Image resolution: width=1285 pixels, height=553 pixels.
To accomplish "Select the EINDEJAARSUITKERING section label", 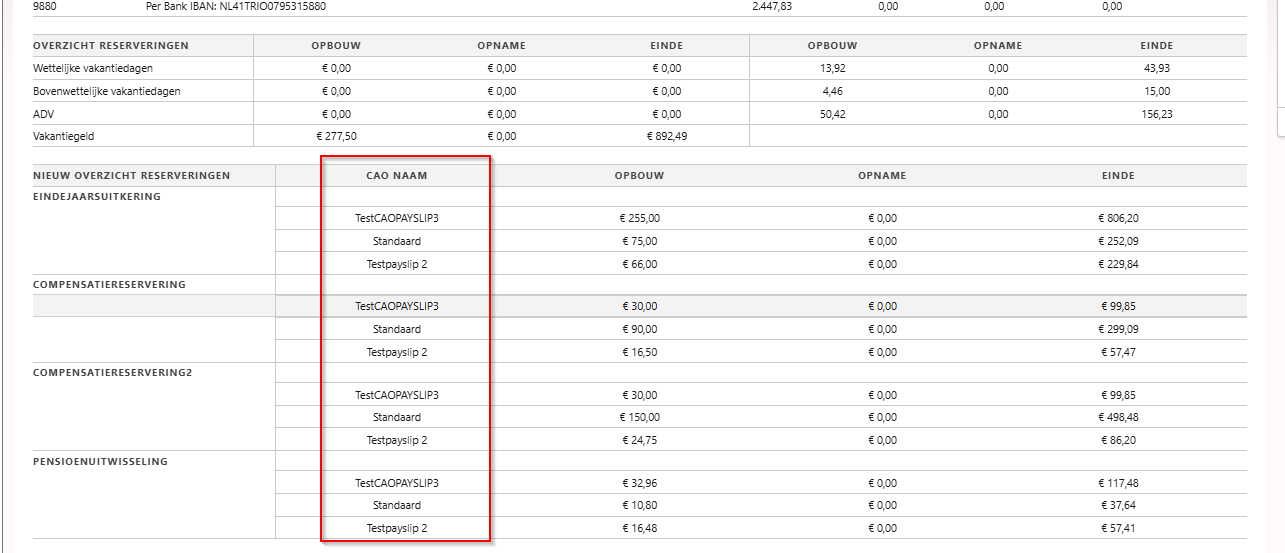I will (97, 197).
